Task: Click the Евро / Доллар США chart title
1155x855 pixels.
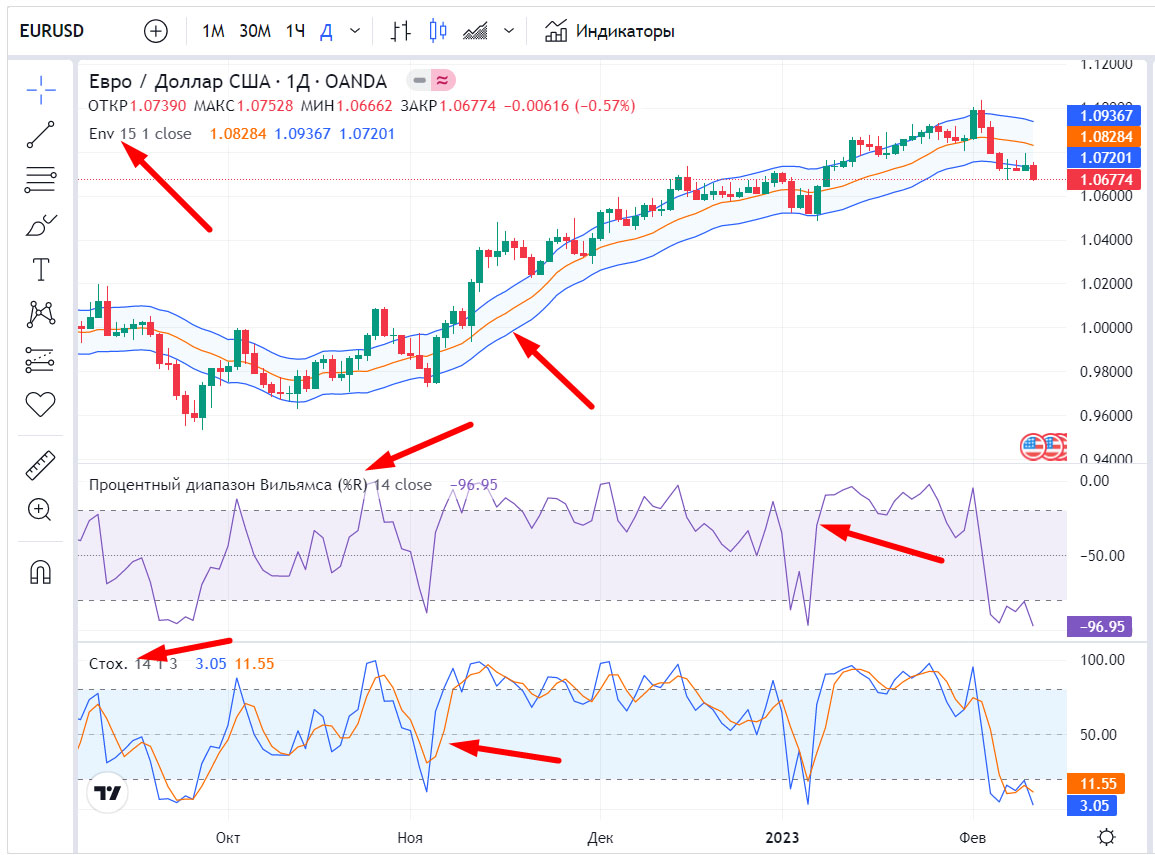Action: click(x=238, y=81)
